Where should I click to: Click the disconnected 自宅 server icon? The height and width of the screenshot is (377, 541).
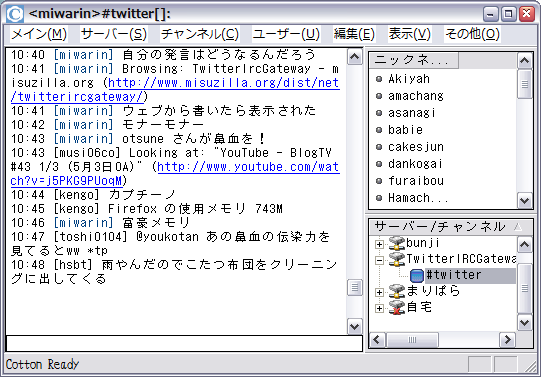397,307
